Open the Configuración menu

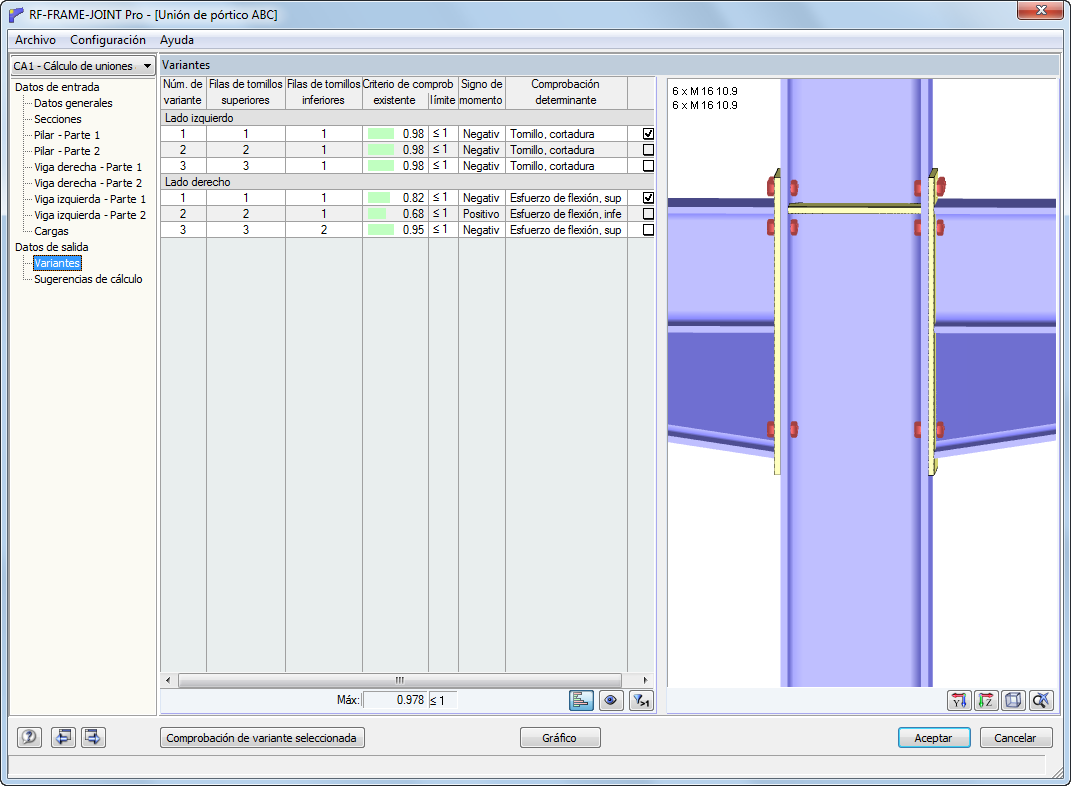108,40
